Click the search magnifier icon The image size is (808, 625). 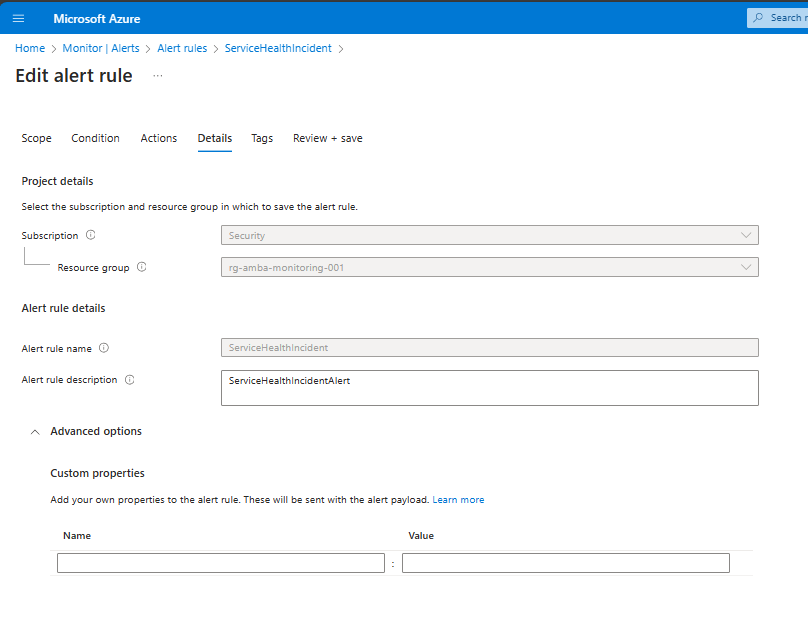(758, 18)
